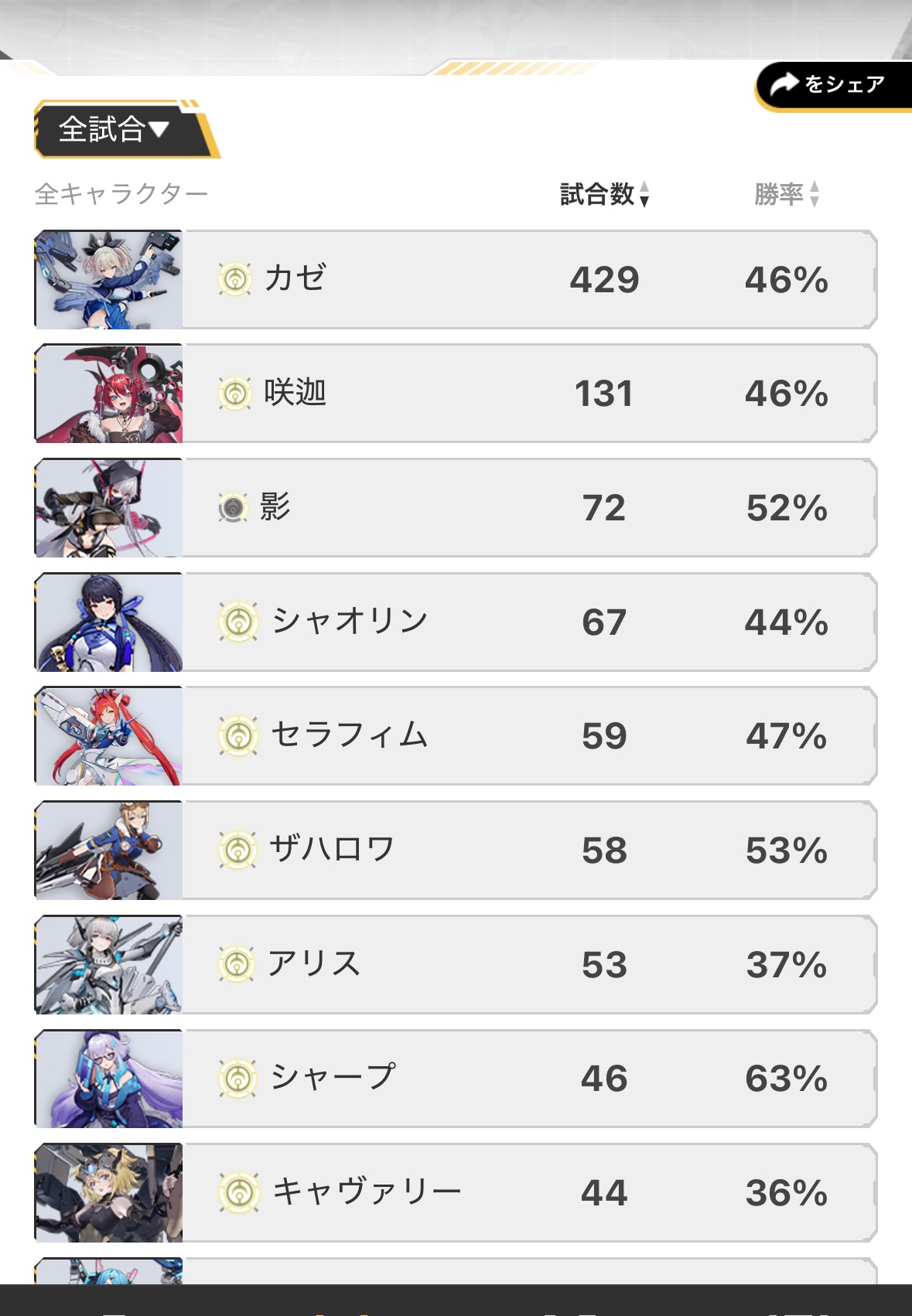Click the badge icon beside ザハロワ
Screen dimensions: 912x1316
[237, 850]
